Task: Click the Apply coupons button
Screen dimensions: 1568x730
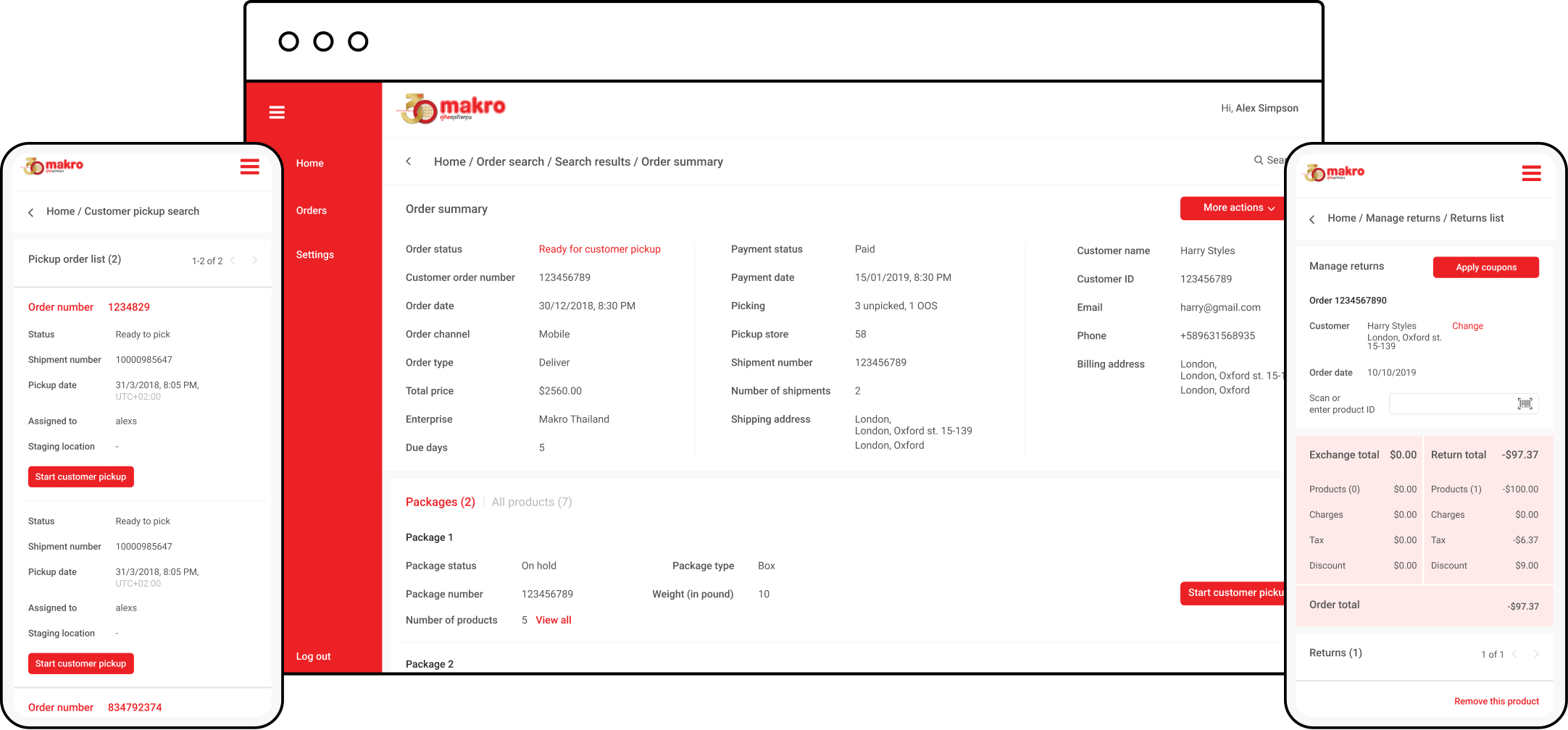Action: [x=1485, y=267]
